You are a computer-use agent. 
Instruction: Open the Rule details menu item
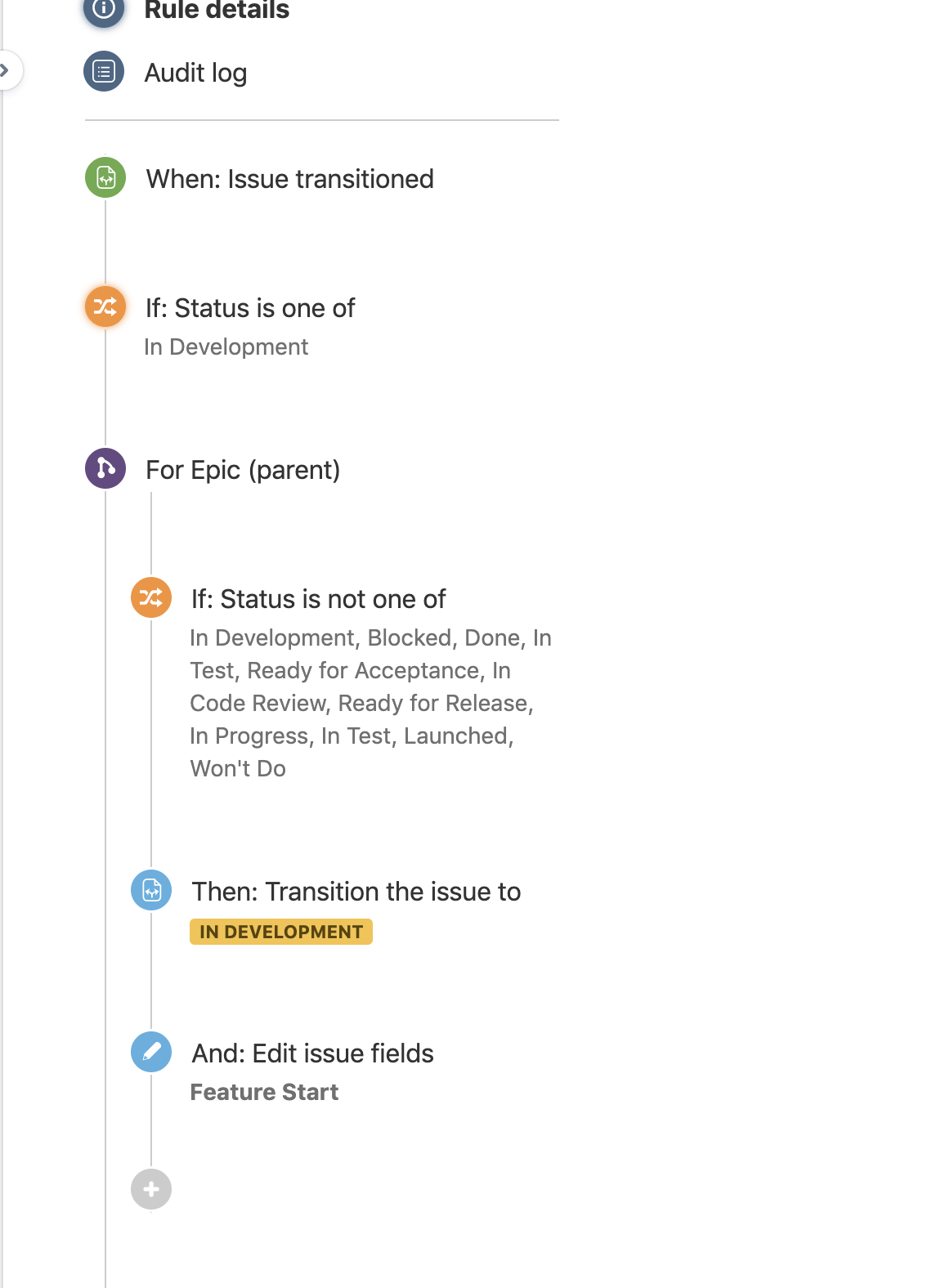pos(217,11)
